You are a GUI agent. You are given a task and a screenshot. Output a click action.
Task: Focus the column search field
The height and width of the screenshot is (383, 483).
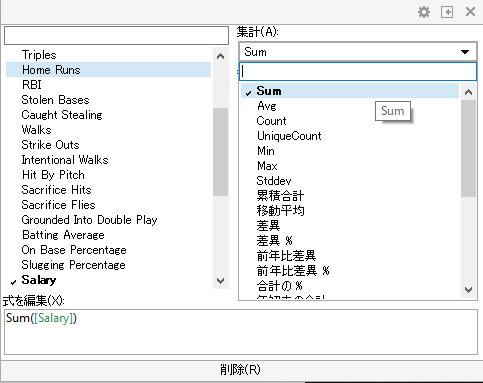point(116,36)
